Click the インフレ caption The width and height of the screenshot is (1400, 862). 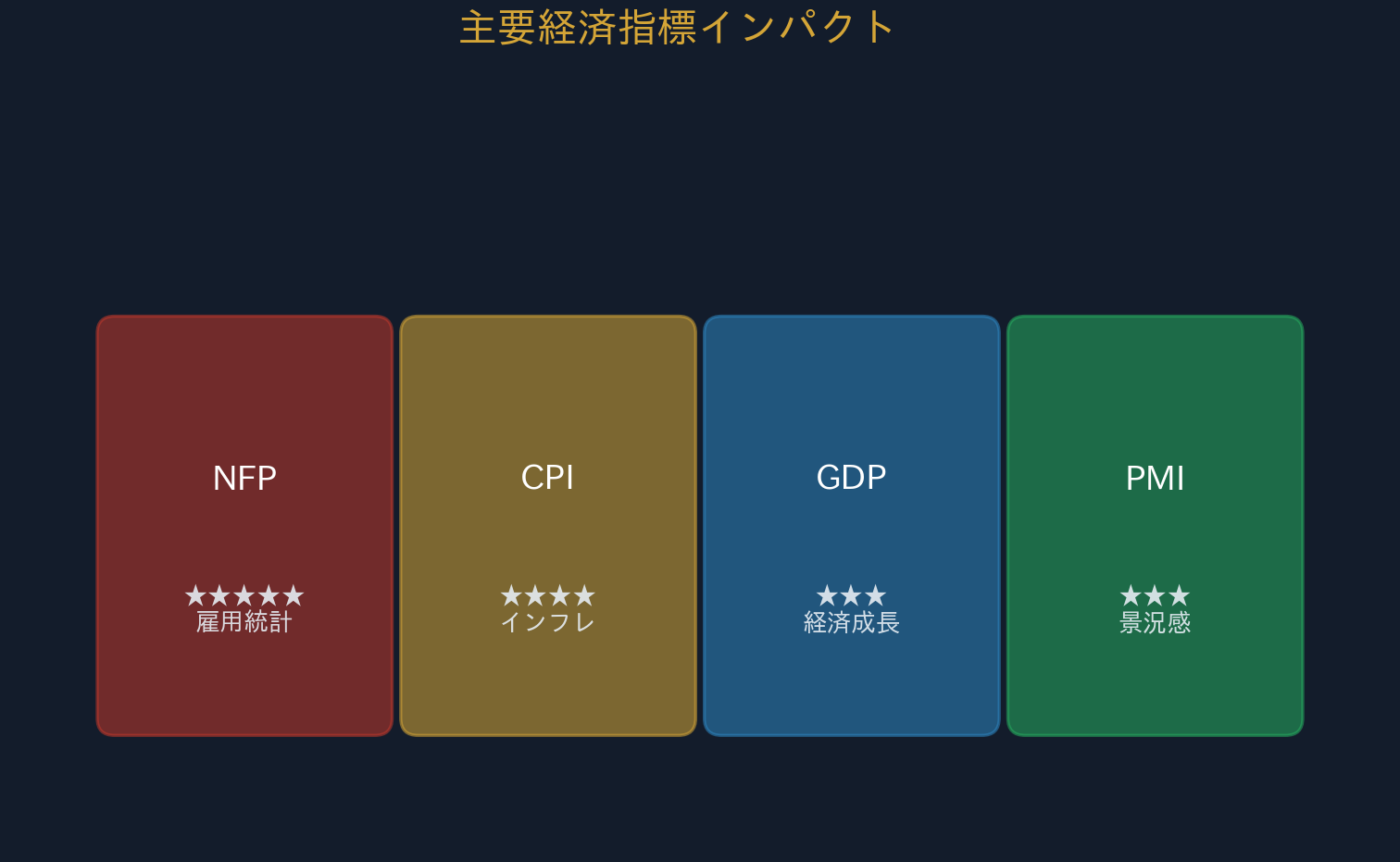[547, 622]
